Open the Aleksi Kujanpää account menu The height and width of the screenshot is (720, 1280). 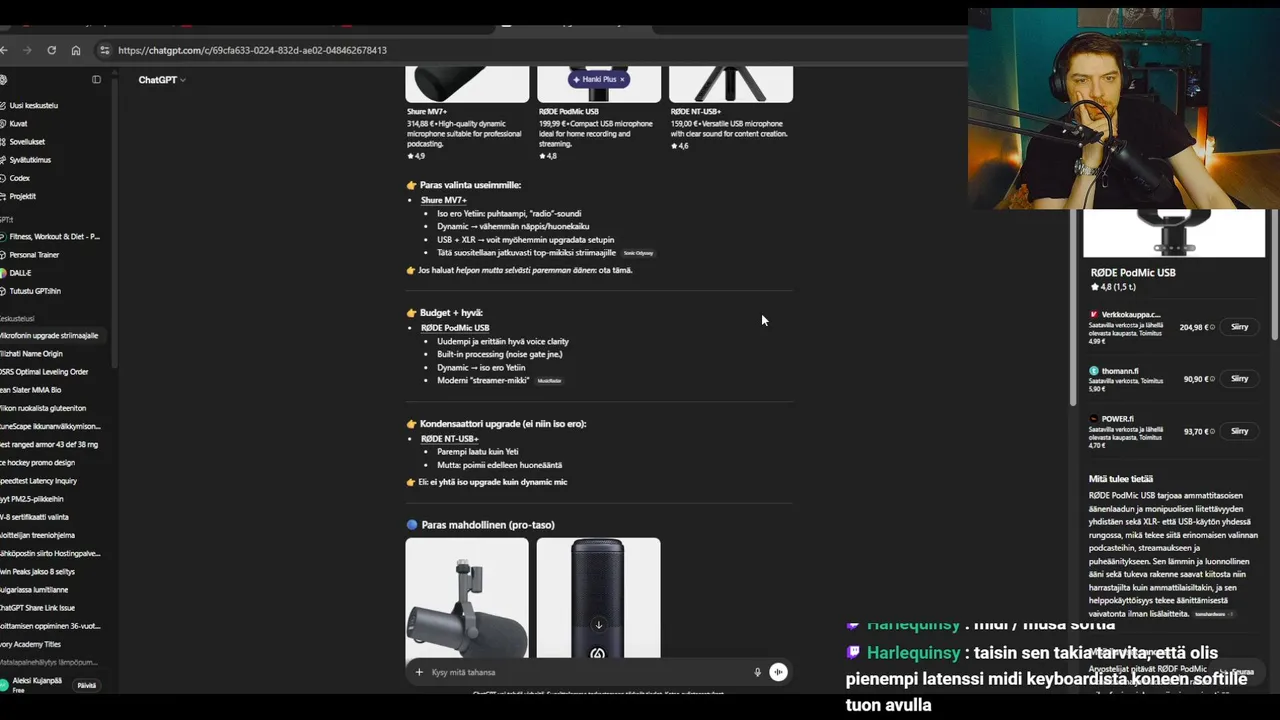(35, 684)
